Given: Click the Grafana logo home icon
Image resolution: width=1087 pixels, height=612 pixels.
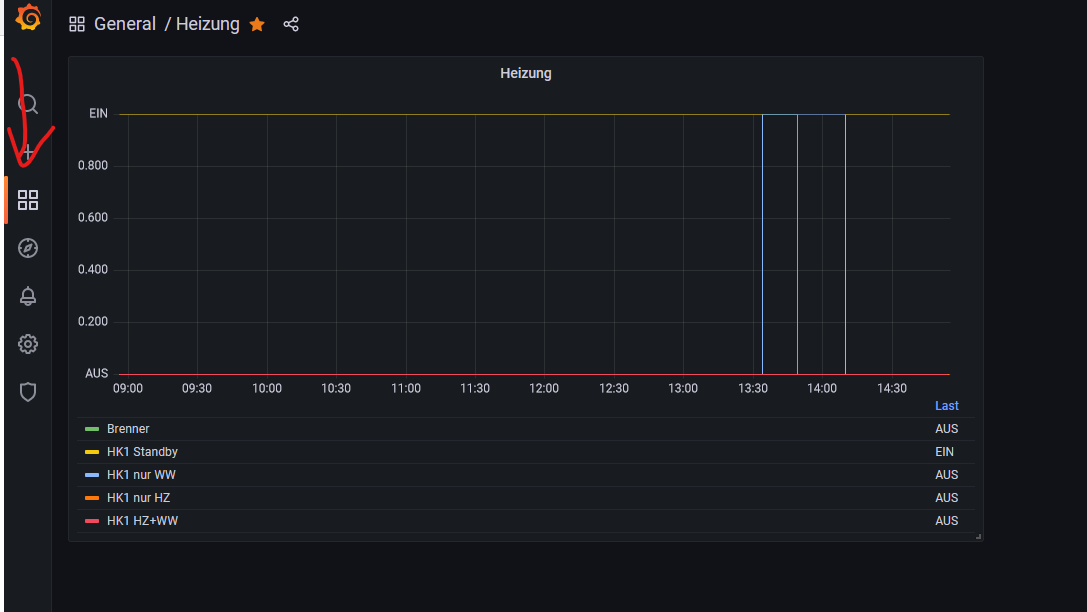Looking at the screenshot, I should pos(28,18).
